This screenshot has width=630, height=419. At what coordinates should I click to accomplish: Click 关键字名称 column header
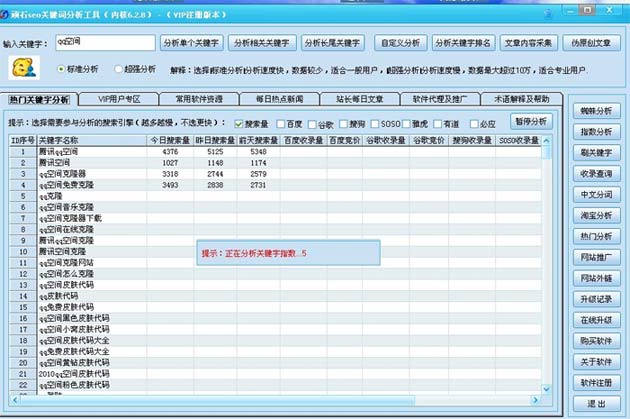coord(92,140)
